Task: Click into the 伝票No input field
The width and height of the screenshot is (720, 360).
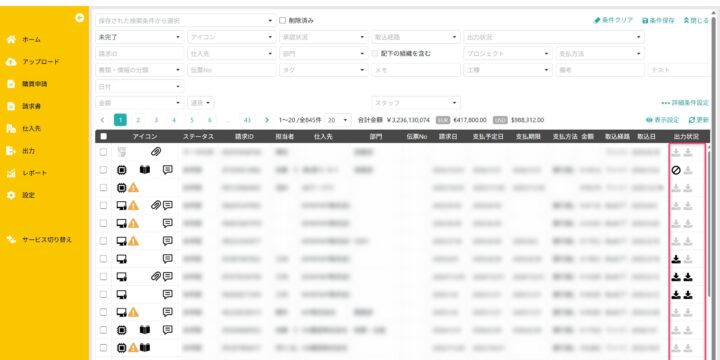Action: [232, 70]
